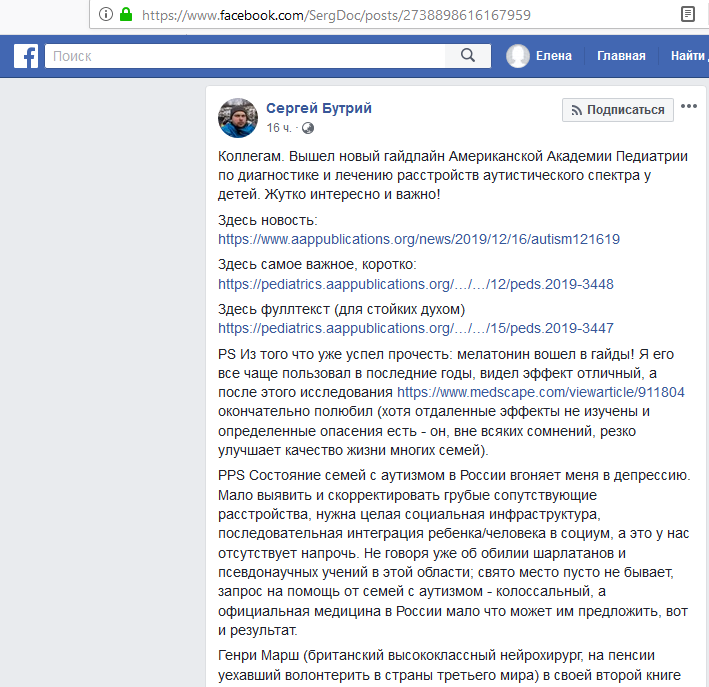Open author name Сергей Бутрий link
709x687 pixels.
click(x=319, y=108)
